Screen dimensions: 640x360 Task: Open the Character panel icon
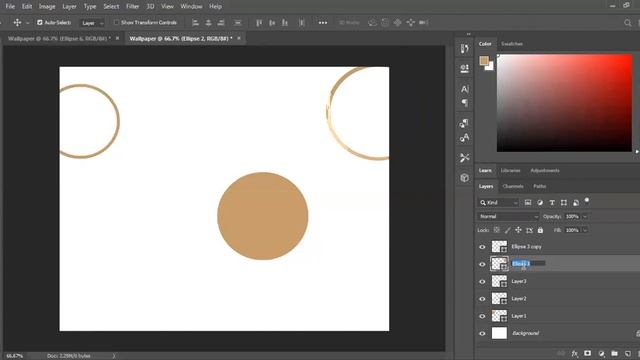pos(464,89)
